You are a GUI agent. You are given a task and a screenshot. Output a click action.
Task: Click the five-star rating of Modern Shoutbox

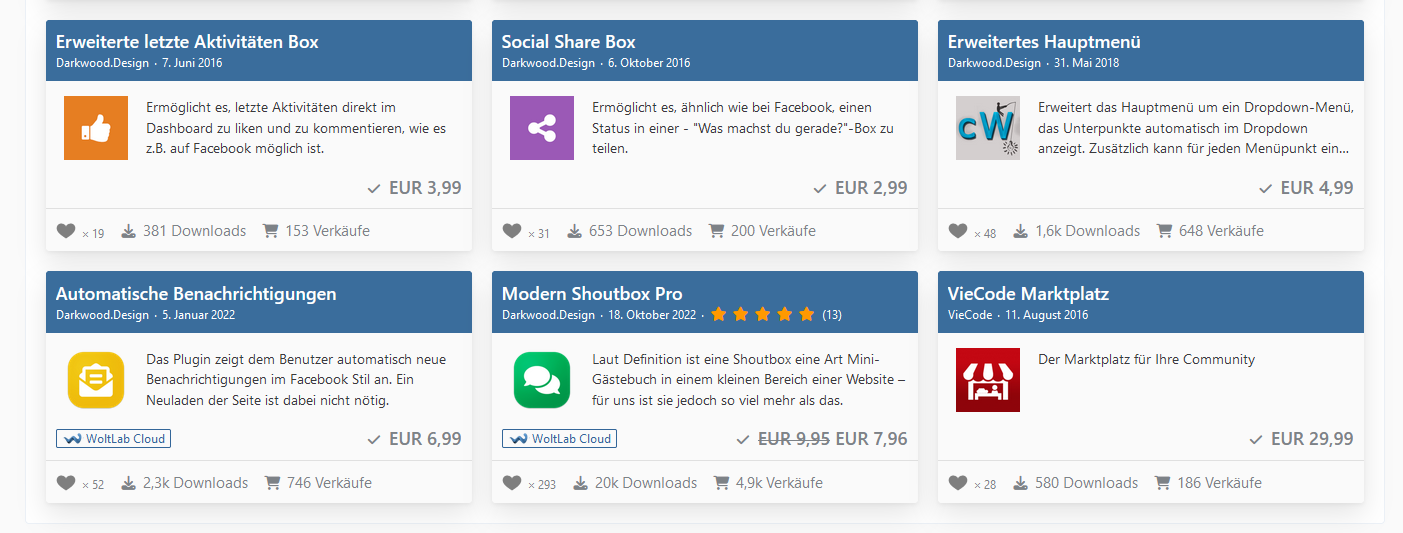763,315
